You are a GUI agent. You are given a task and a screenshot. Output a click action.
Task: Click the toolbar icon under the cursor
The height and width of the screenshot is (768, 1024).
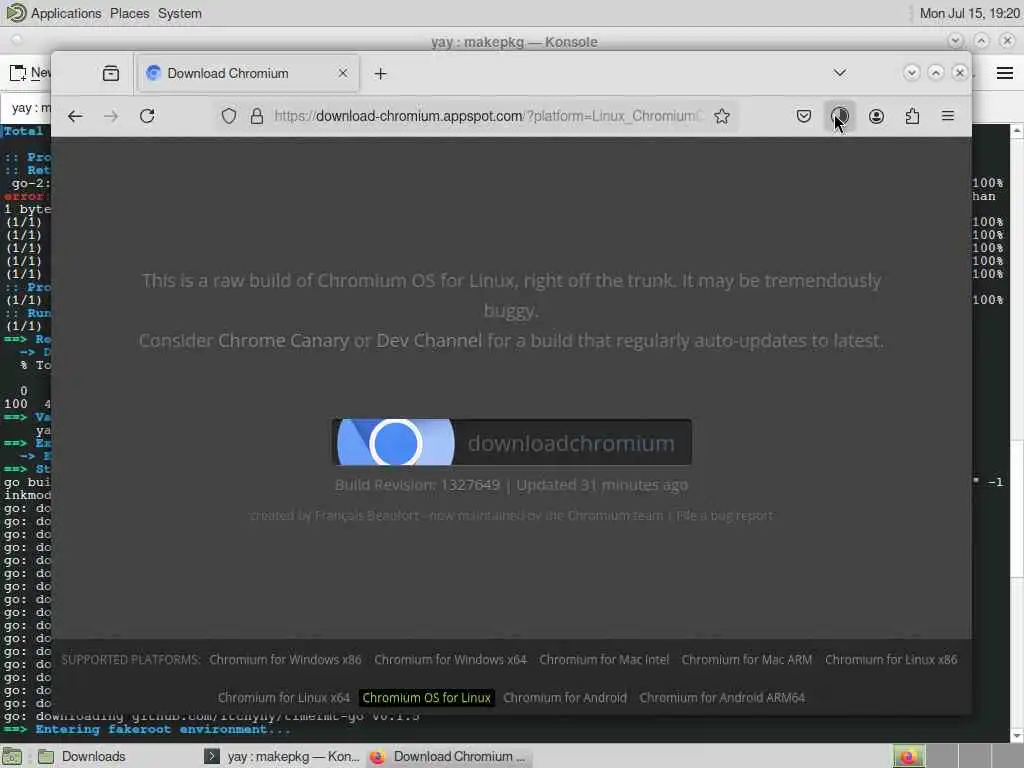(840, 116)
